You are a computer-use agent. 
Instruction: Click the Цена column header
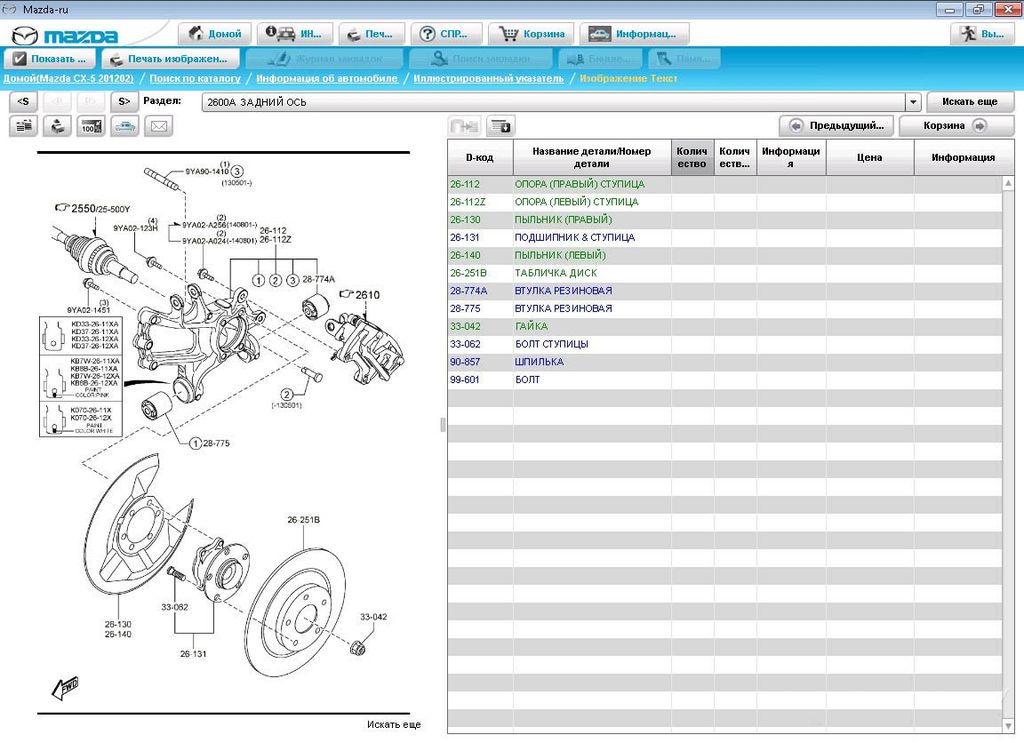tap(869, 157)
